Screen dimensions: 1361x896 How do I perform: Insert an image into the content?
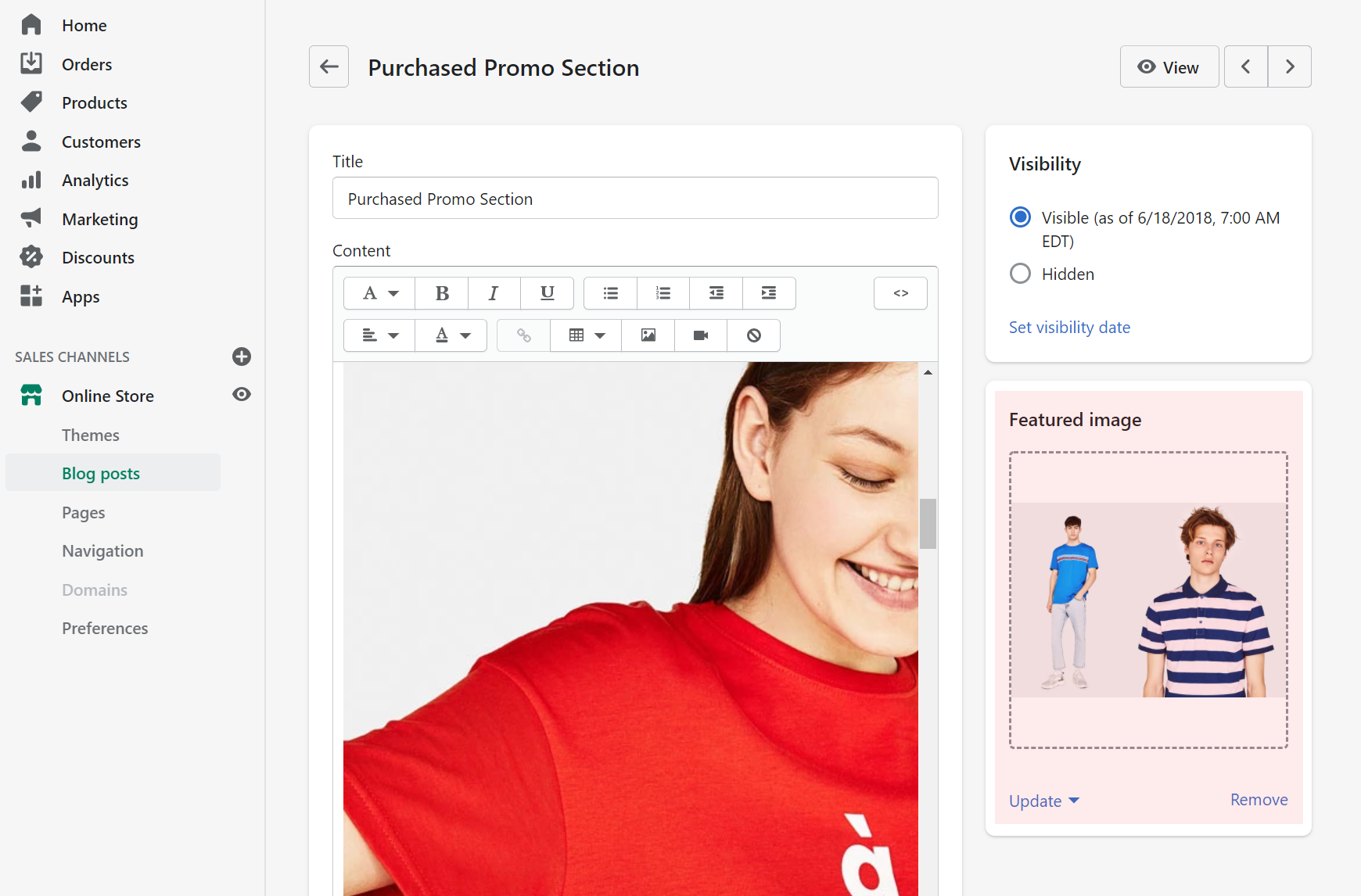(x=648, y=335)
